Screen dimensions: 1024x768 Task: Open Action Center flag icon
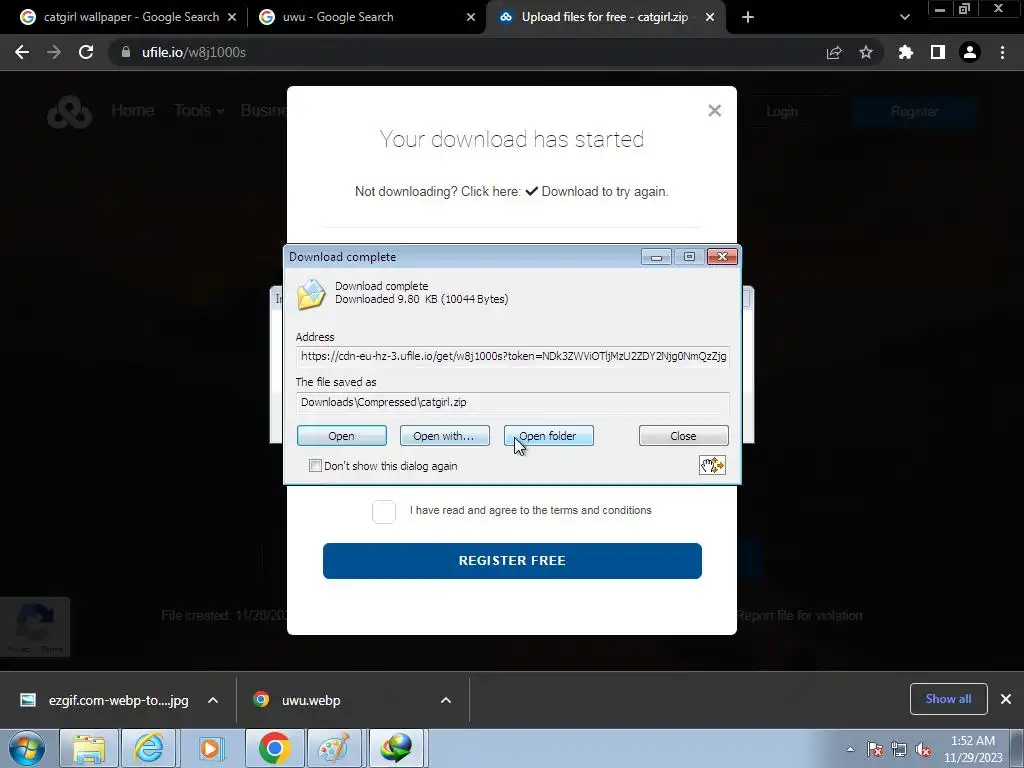875,749
